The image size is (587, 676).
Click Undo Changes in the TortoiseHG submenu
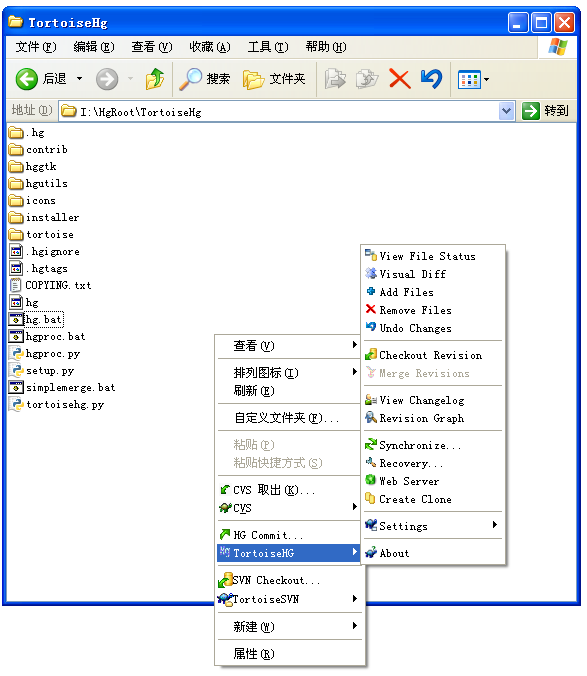click(433, 329)
